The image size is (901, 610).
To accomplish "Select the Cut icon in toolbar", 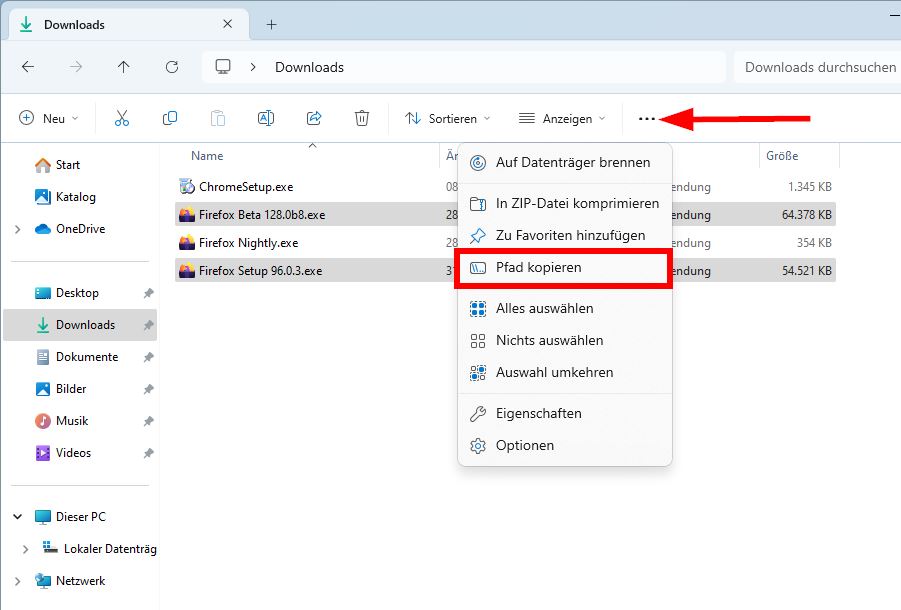I will point(122,118).
